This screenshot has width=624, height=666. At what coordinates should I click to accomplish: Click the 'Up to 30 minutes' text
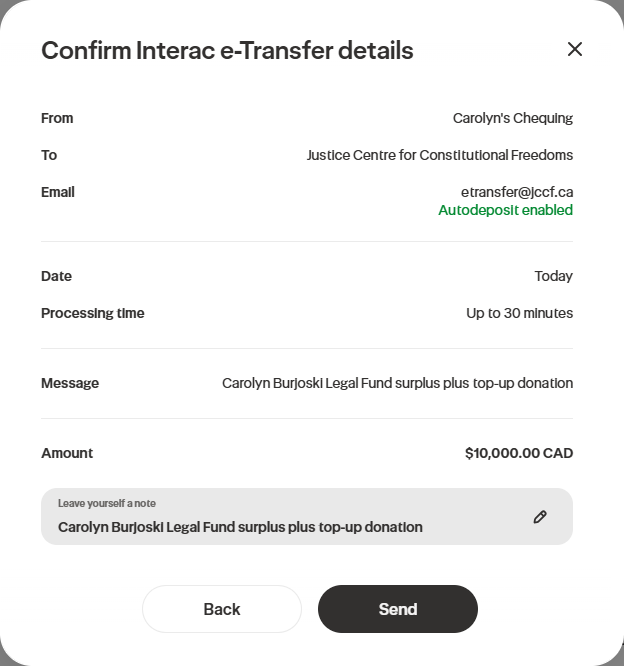click(x=519, y=313)
